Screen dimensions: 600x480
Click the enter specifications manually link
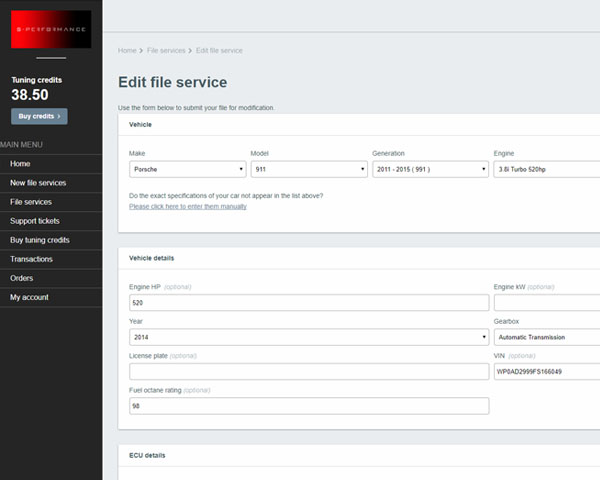(x=188, y=206)
